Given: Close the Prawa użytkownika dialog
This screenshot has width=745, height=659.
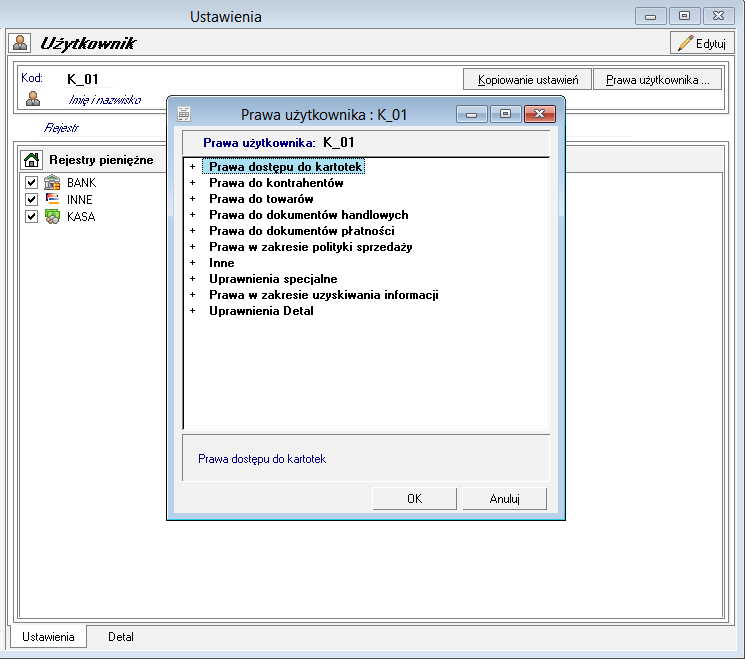Looking at the screenshot, I should (539, 114).
